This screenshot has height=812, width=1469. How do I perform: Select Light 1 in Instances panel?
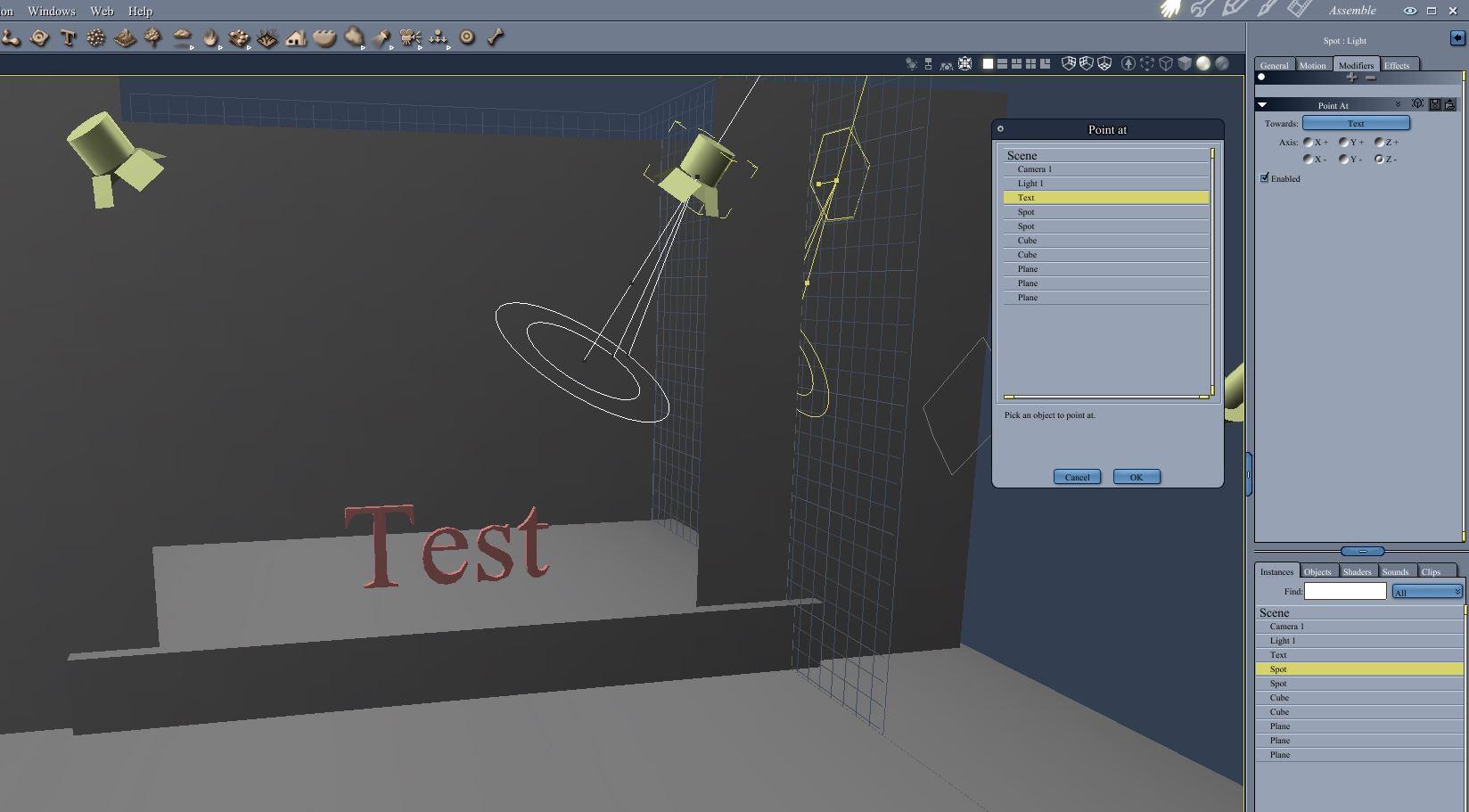1360,641
